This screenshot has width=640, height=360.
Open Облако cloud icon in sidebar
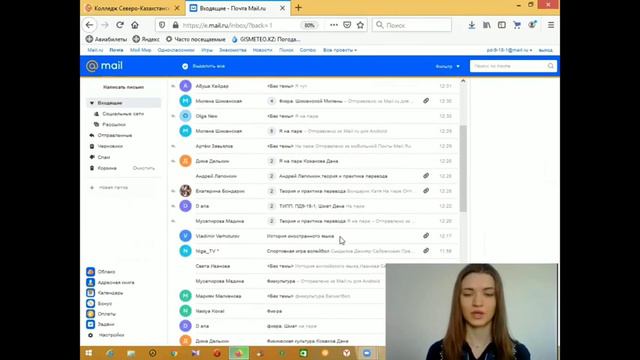[x=91, y=271]
